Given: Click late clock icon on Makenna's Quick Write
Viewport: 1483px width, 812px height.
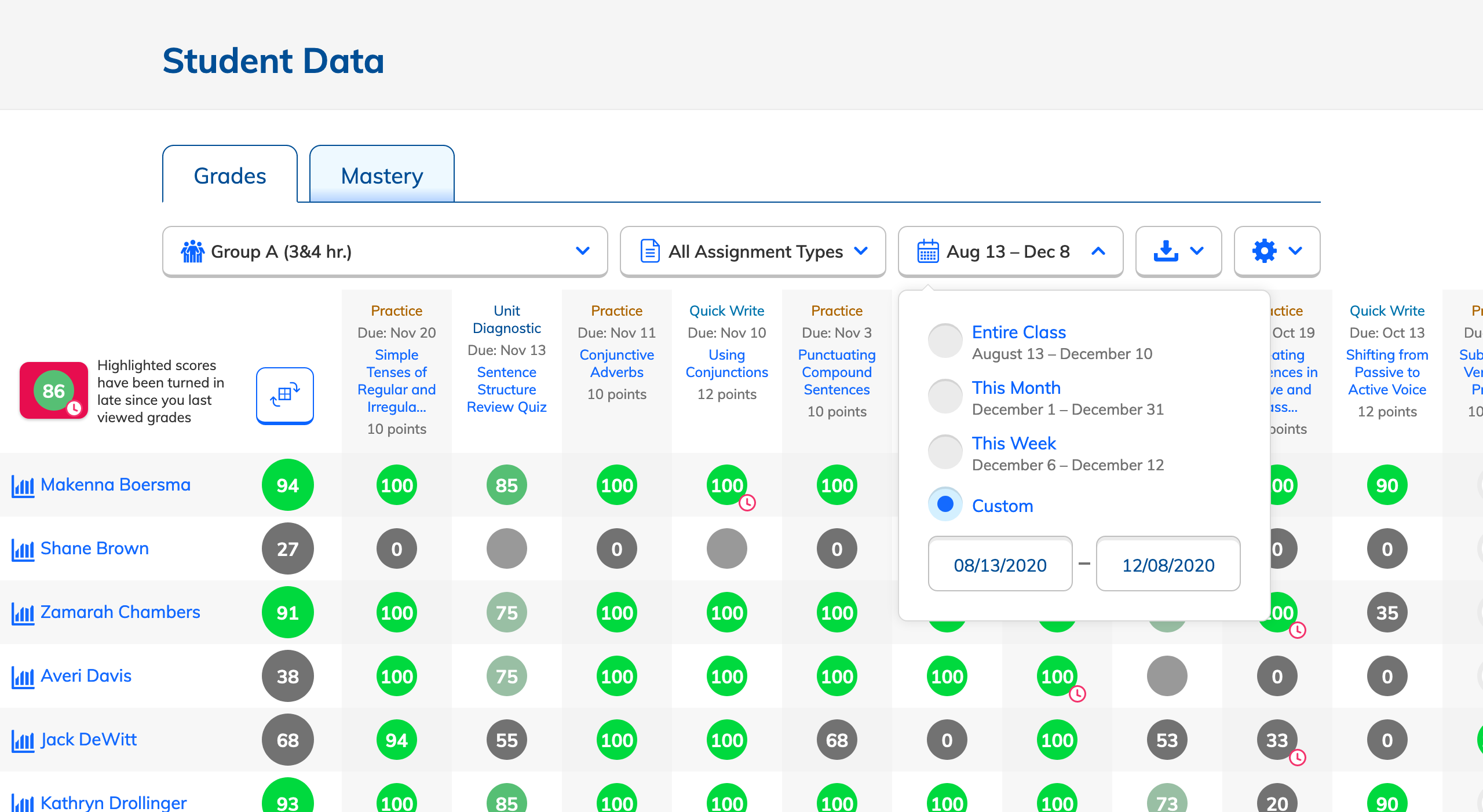Looking at the screenshot, I should [747, 503].
